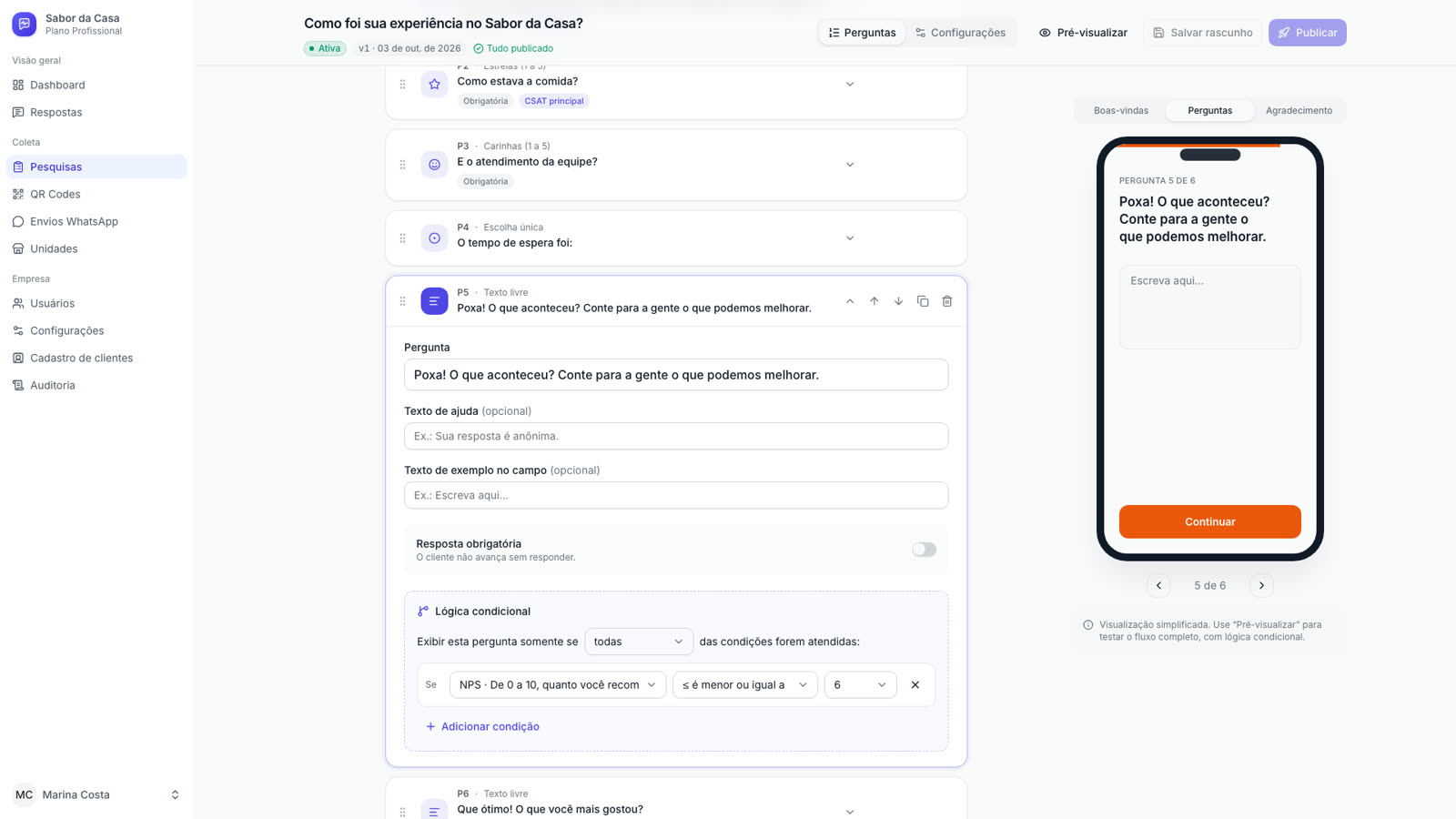Collapse the open question P5 chevron

(x=850, y=301)
